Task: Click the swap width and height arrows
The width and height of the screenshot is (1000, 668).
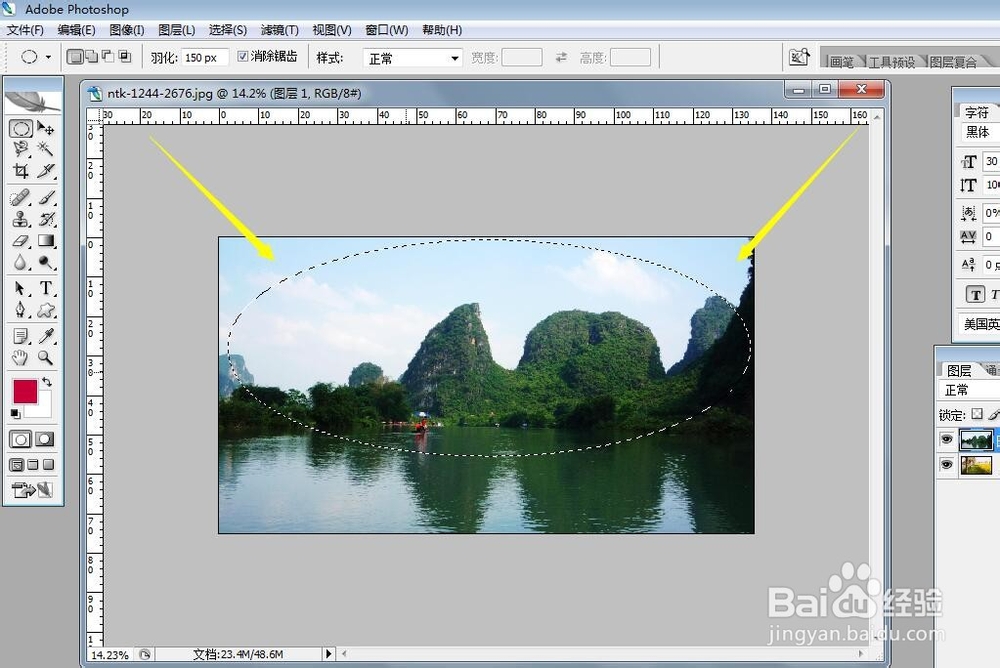Action: 561,57
